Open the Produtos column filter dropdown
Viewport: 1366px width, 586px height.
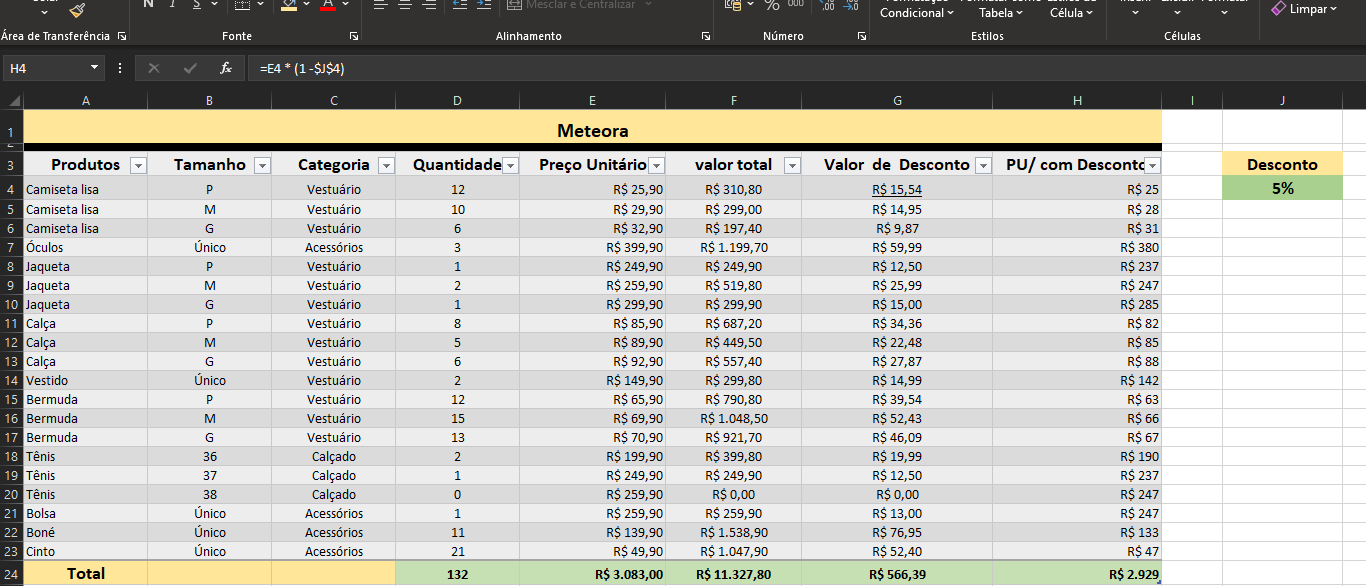pos(138,166)
